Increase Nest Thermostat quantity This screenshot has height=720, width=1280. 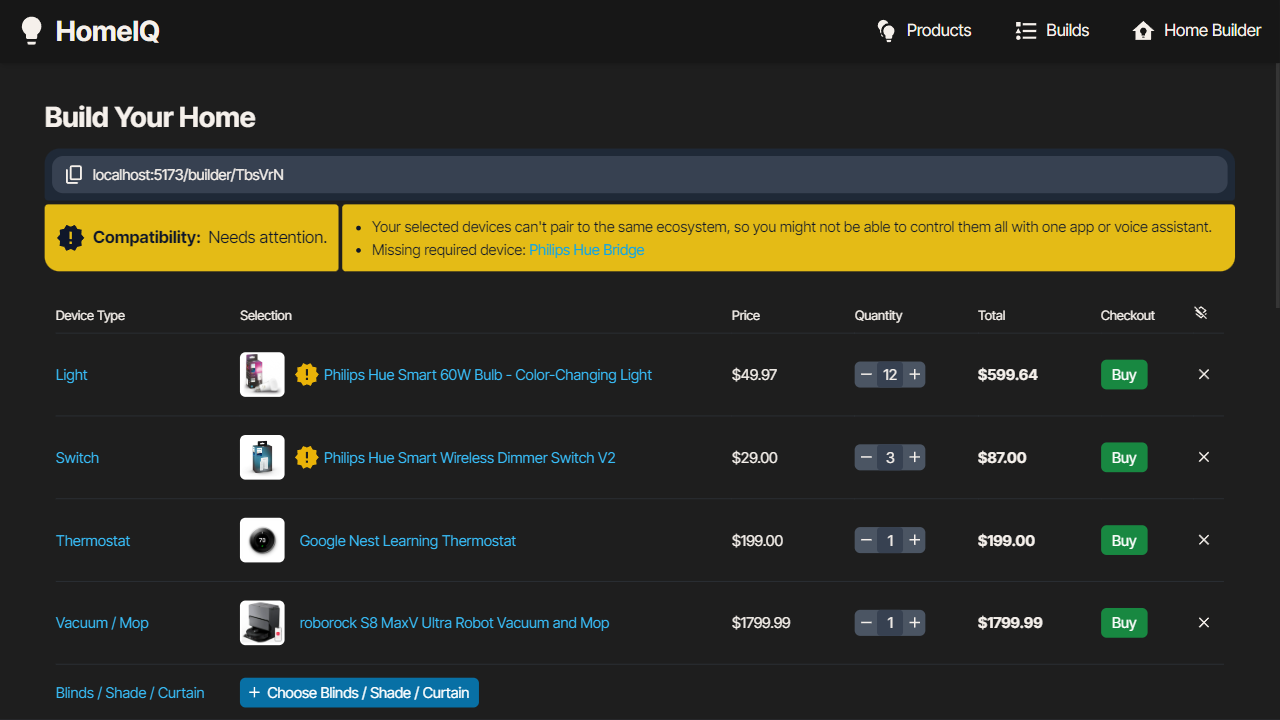[914, 541]
